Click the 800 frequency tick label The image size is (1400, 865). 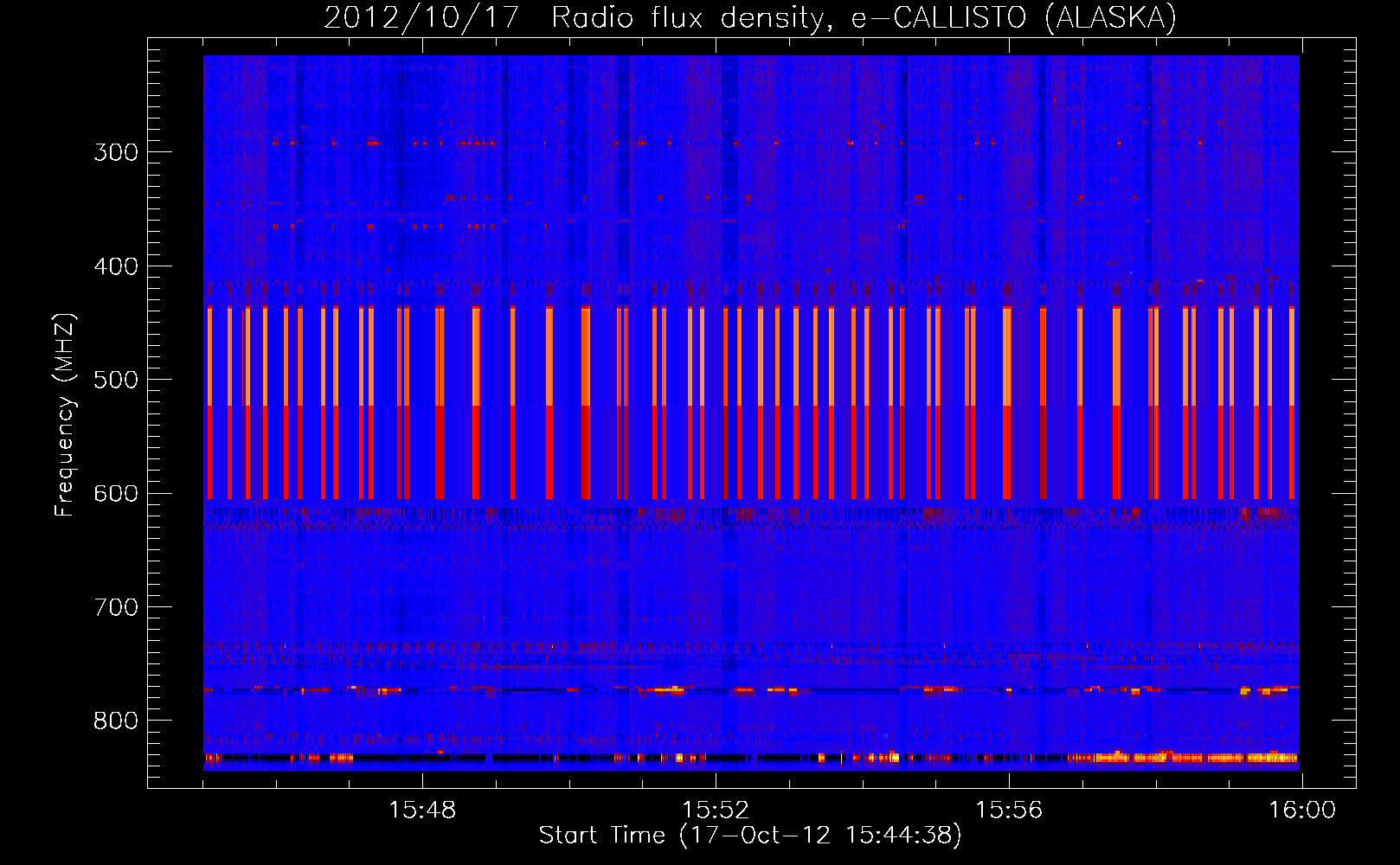pos(116,721)
